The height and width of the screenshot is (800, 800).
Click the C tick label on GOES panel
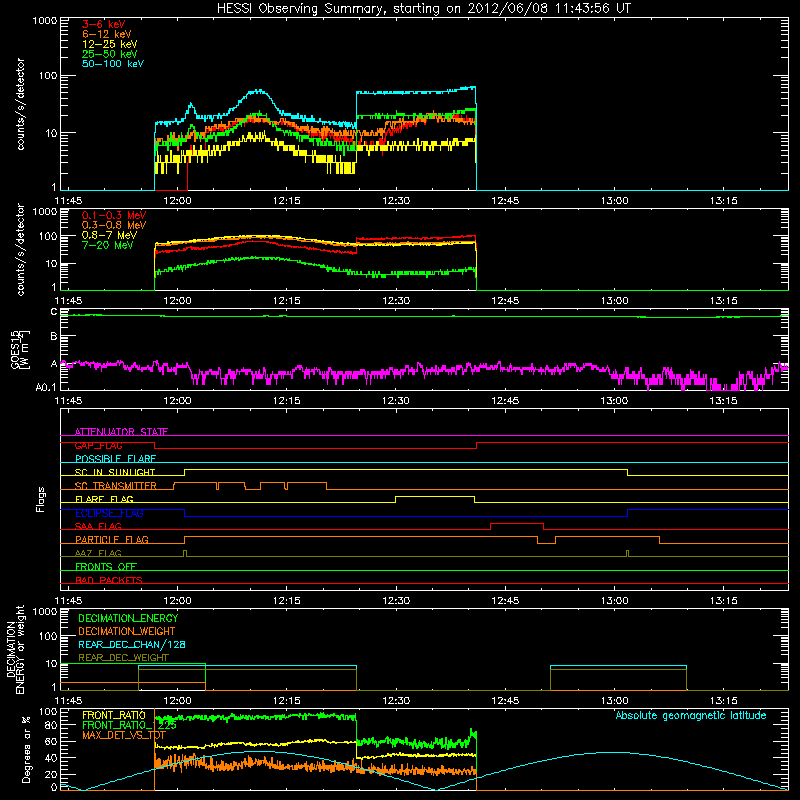(54, 312)
